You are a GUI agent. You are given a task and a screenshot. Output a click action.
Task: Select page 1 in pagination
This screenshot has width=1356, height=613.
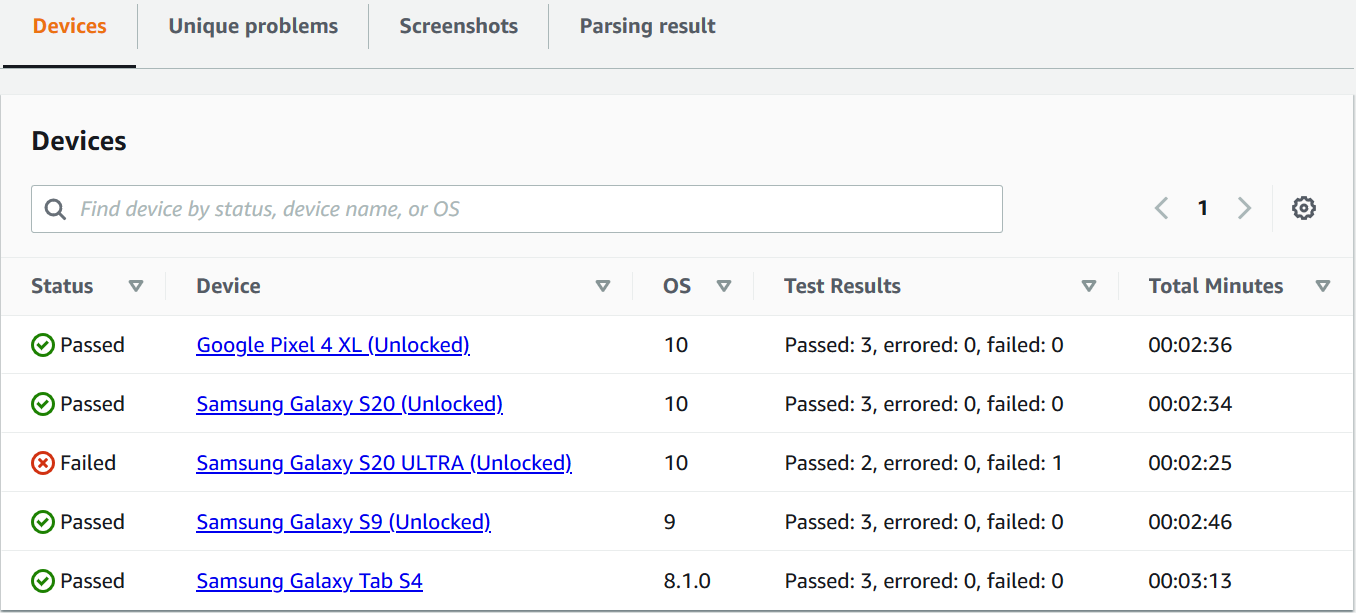(1203, 208)
